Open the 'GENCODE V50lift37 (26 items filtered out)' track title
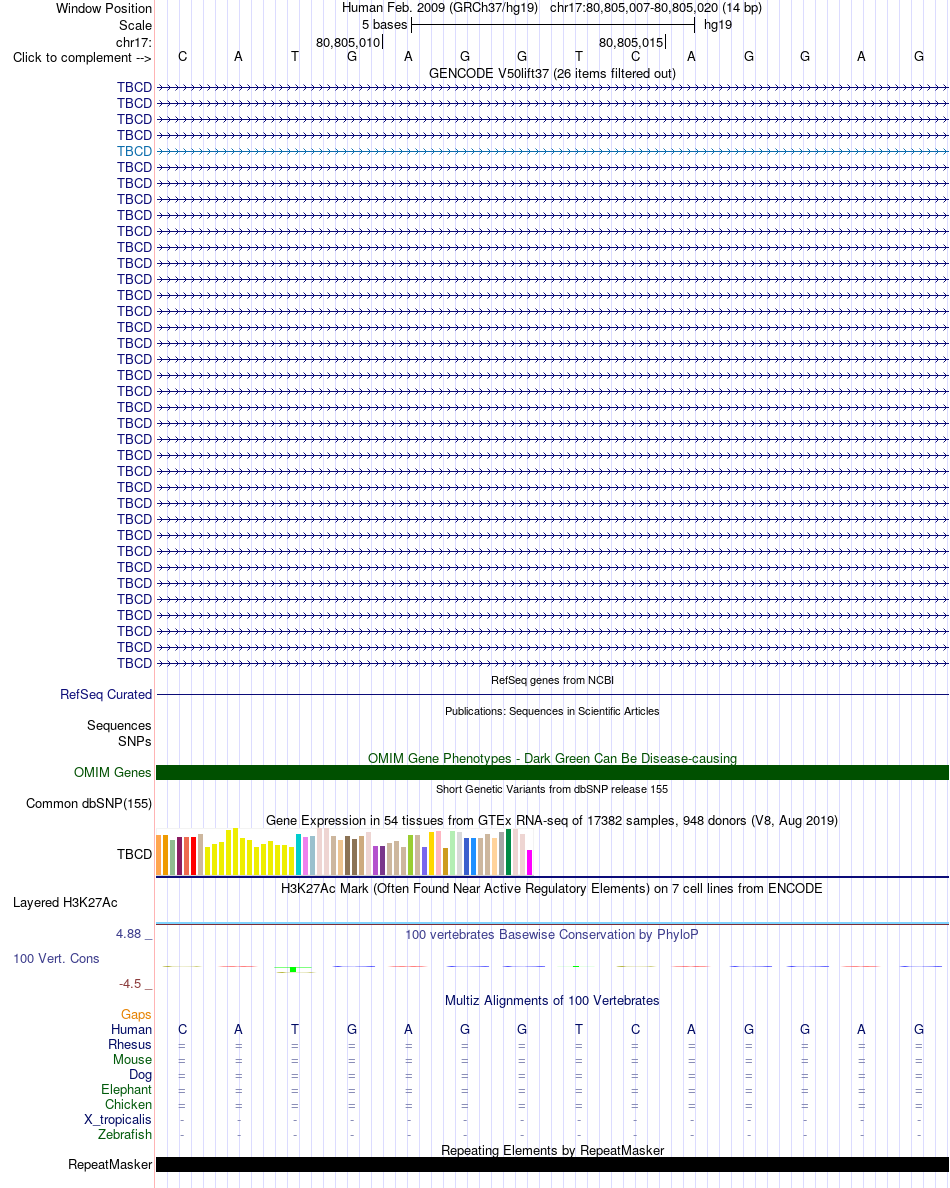 [x=552, y=73]
